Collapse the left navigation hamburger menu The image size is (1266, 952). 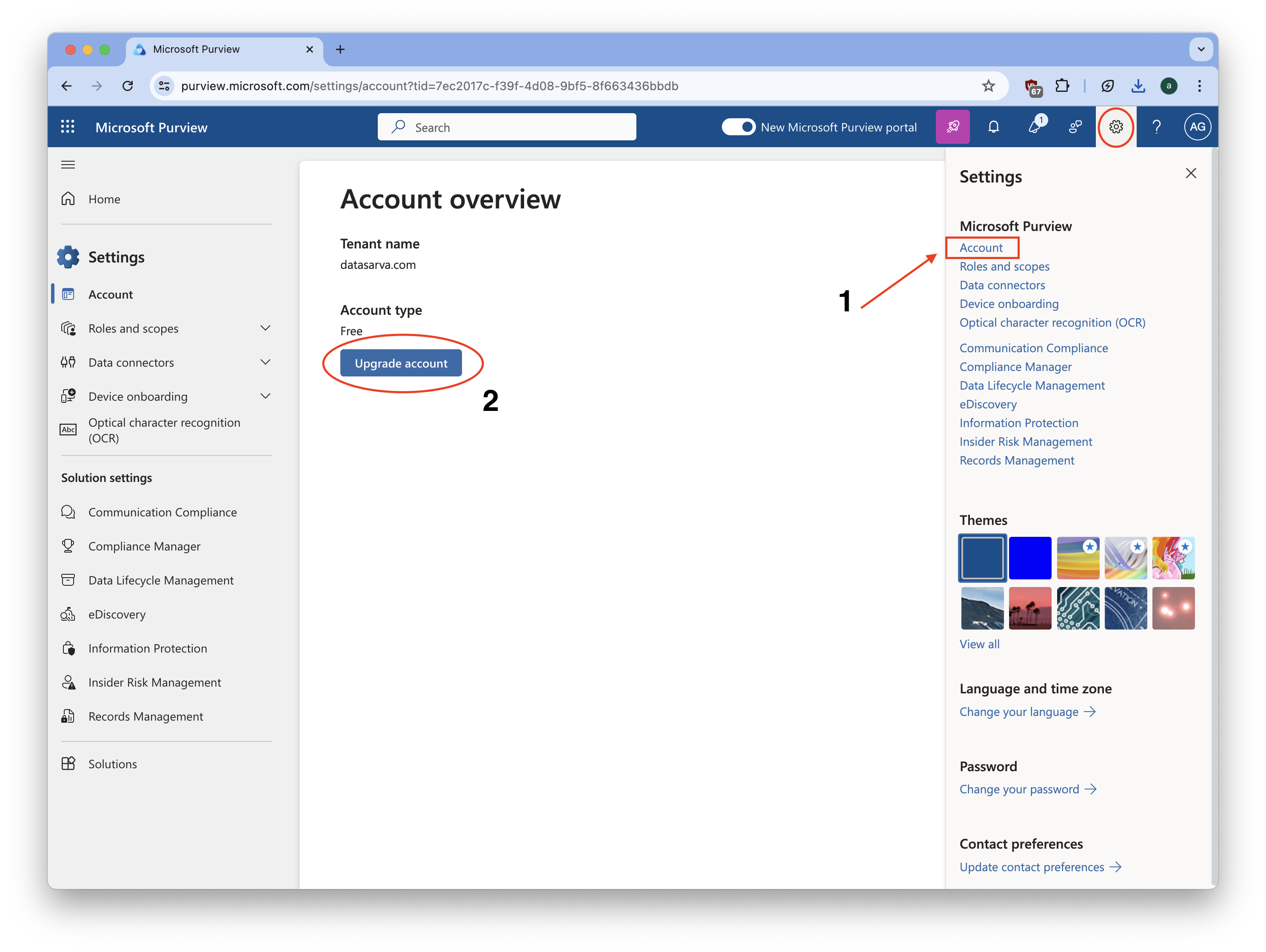68,165
